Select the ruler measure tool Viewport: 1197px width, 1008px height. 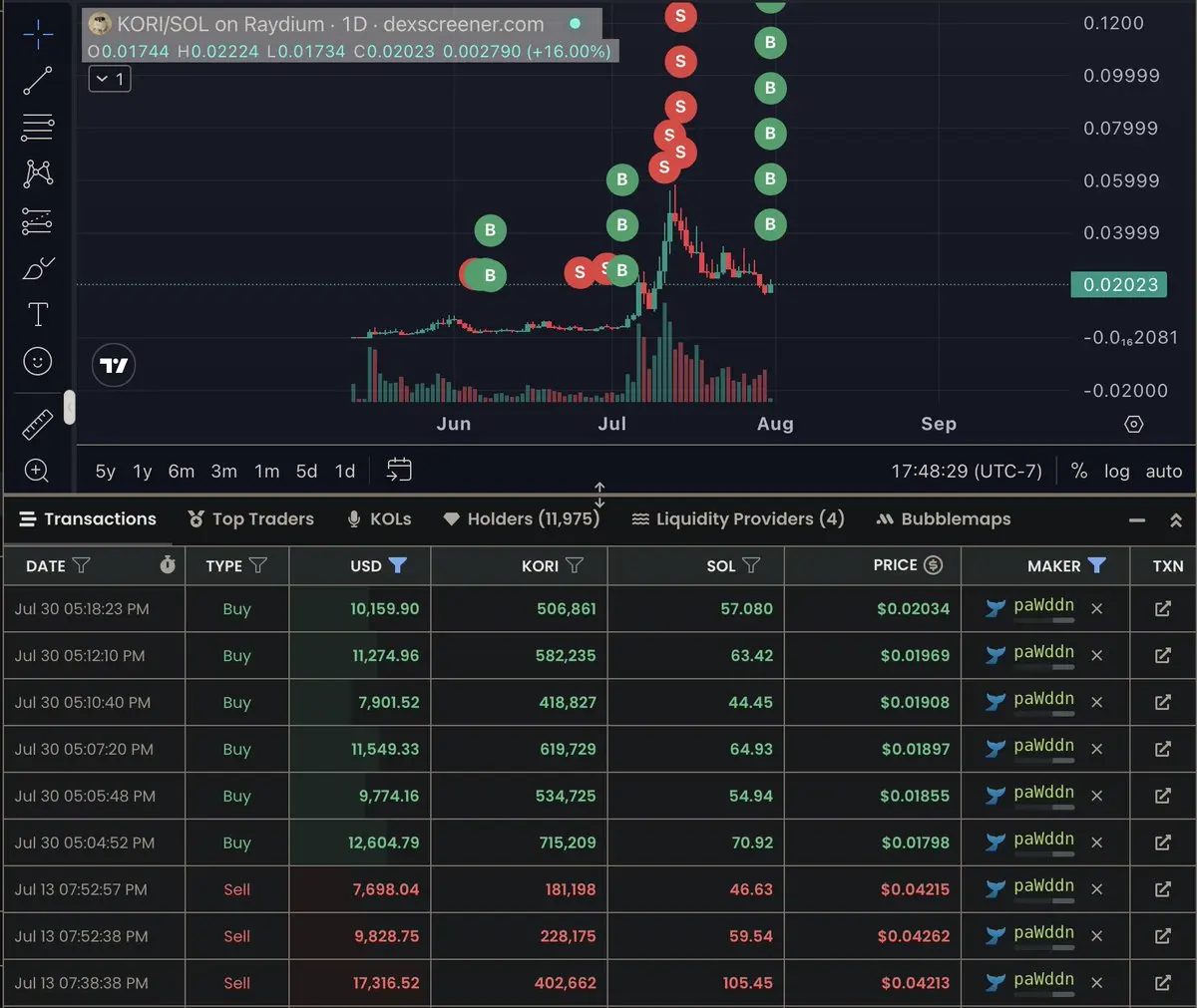coord(38,425)
